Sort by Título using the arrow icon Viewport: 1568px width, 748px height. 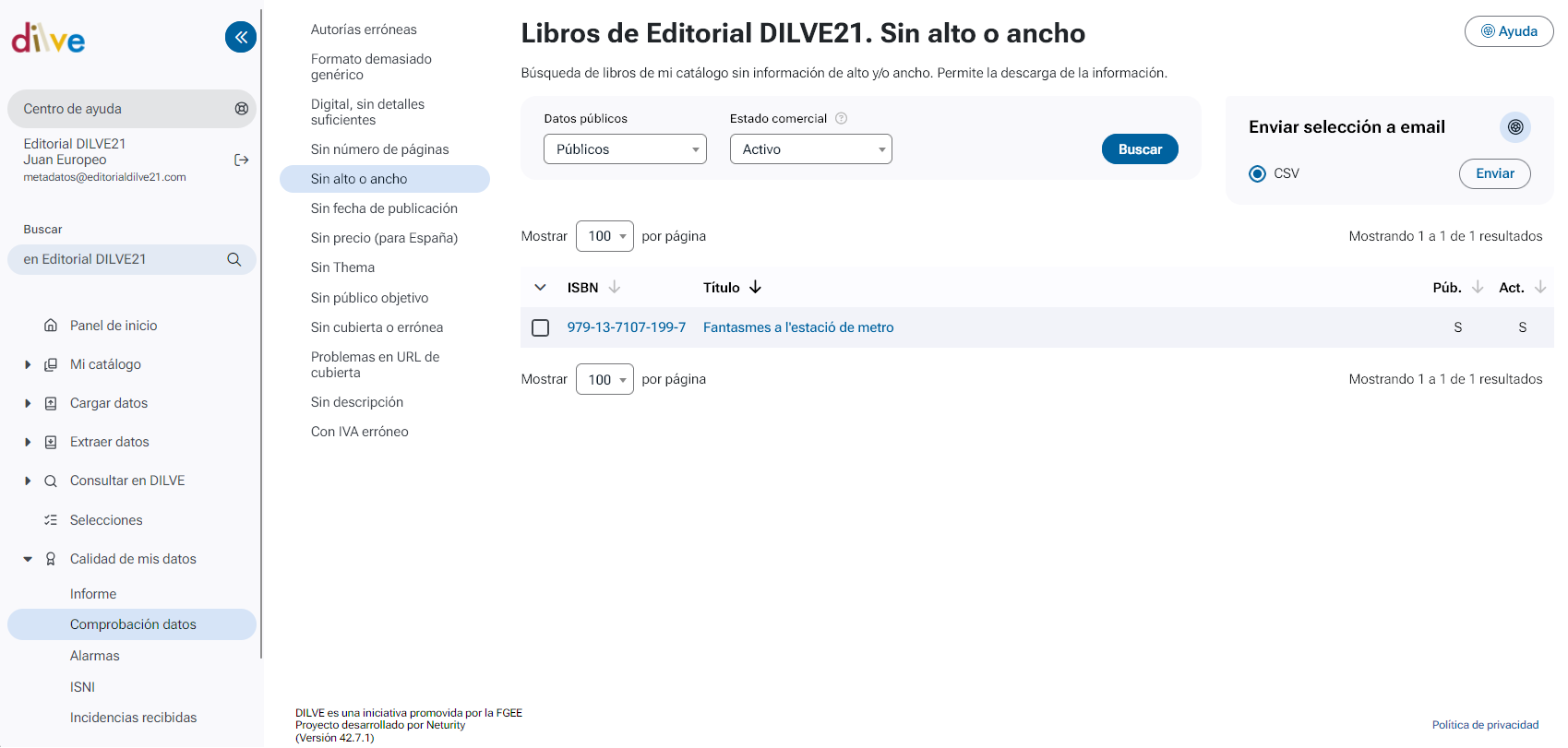coord(755,288)
